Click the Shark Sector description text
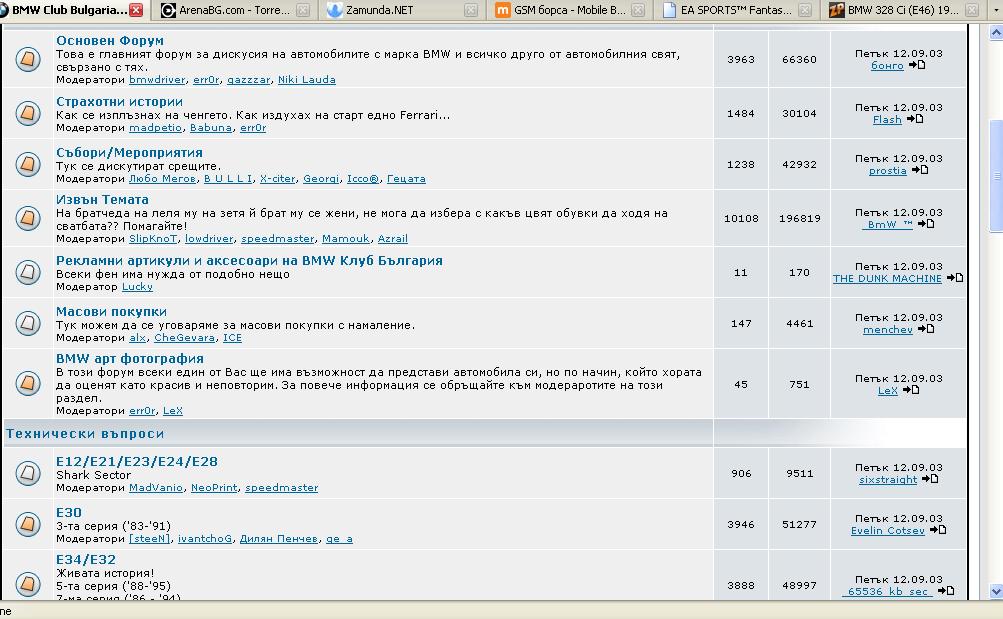The width and height of the screenshot is (1003, 619). point(93,475)
